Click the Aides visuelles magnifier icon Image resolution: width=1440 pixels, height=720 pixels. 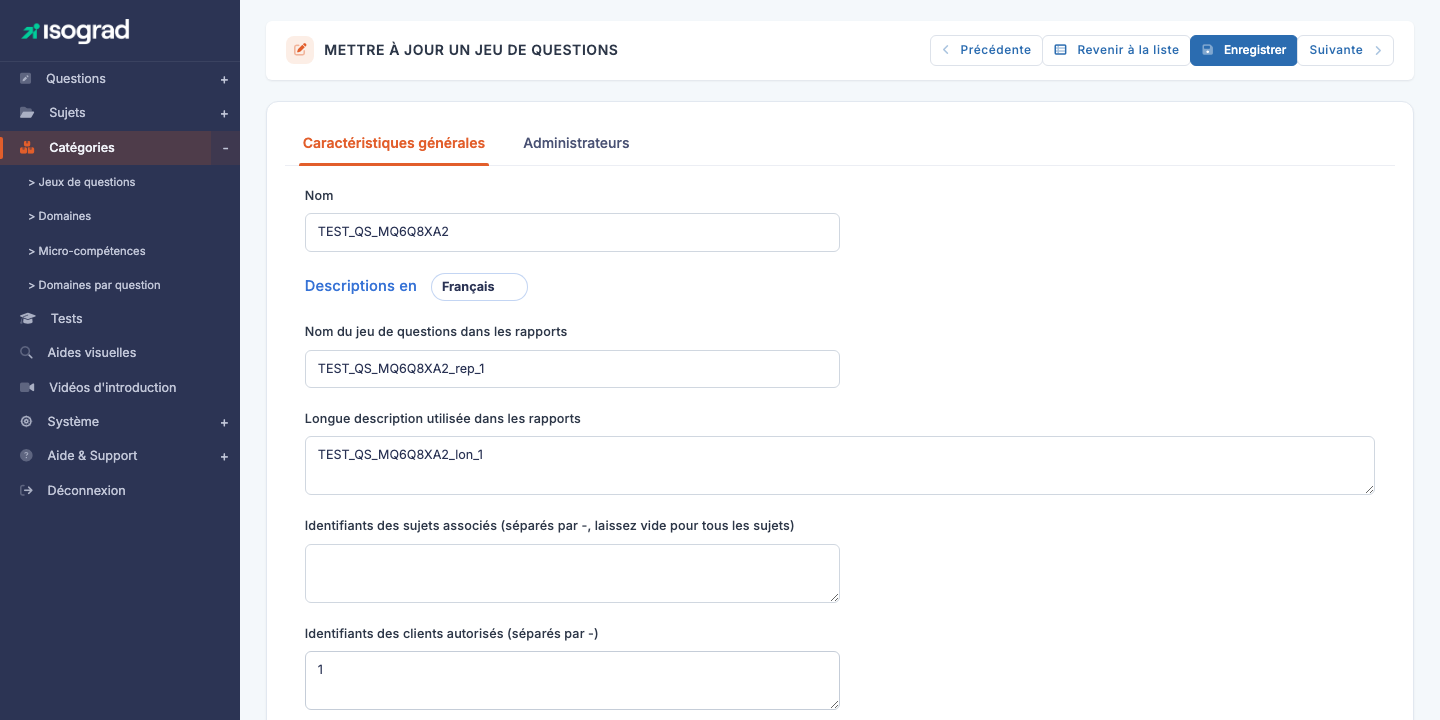[x=26, y=353]
